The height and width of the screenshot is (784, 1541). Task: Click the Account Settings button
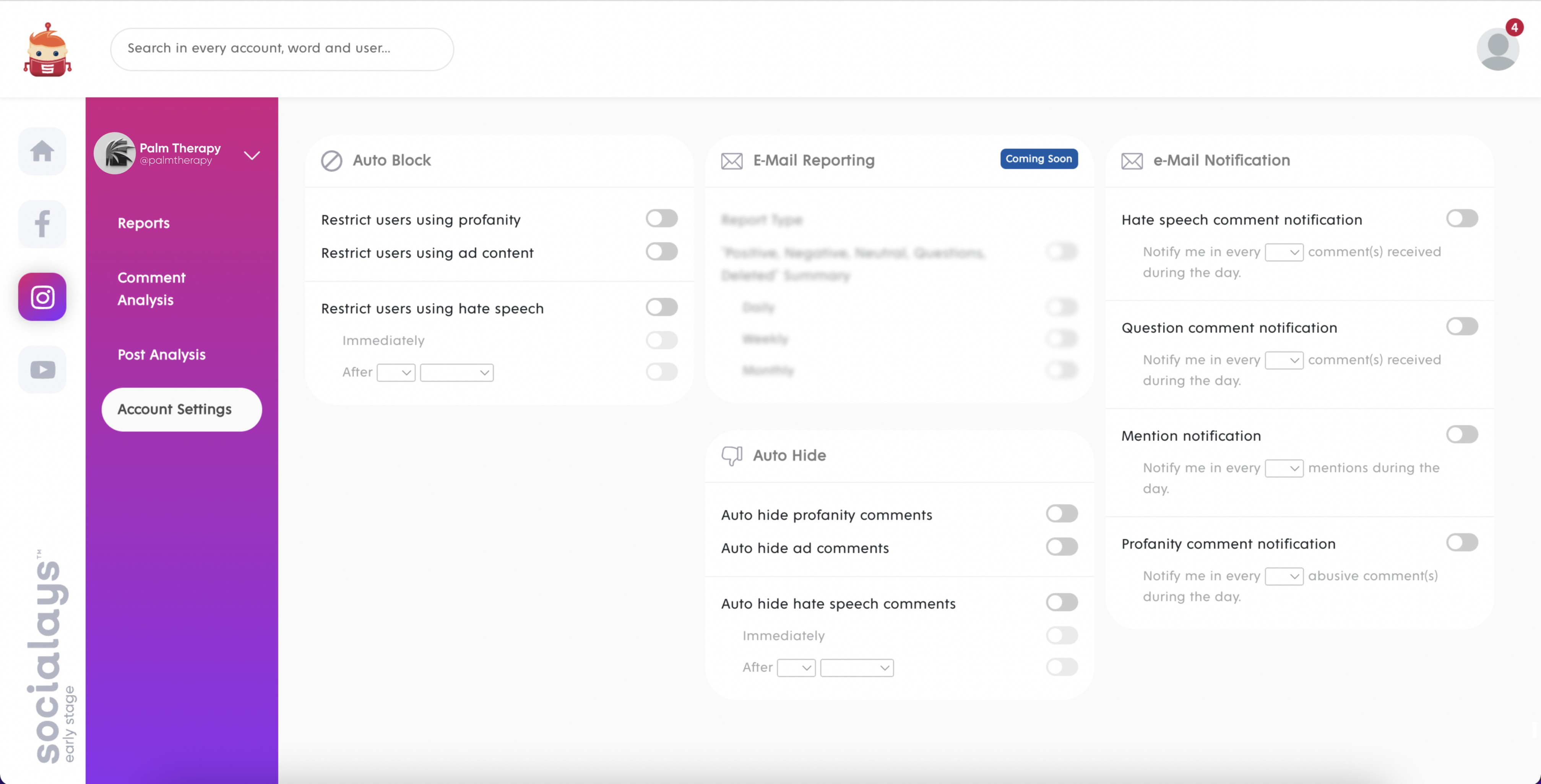[181, 410]
